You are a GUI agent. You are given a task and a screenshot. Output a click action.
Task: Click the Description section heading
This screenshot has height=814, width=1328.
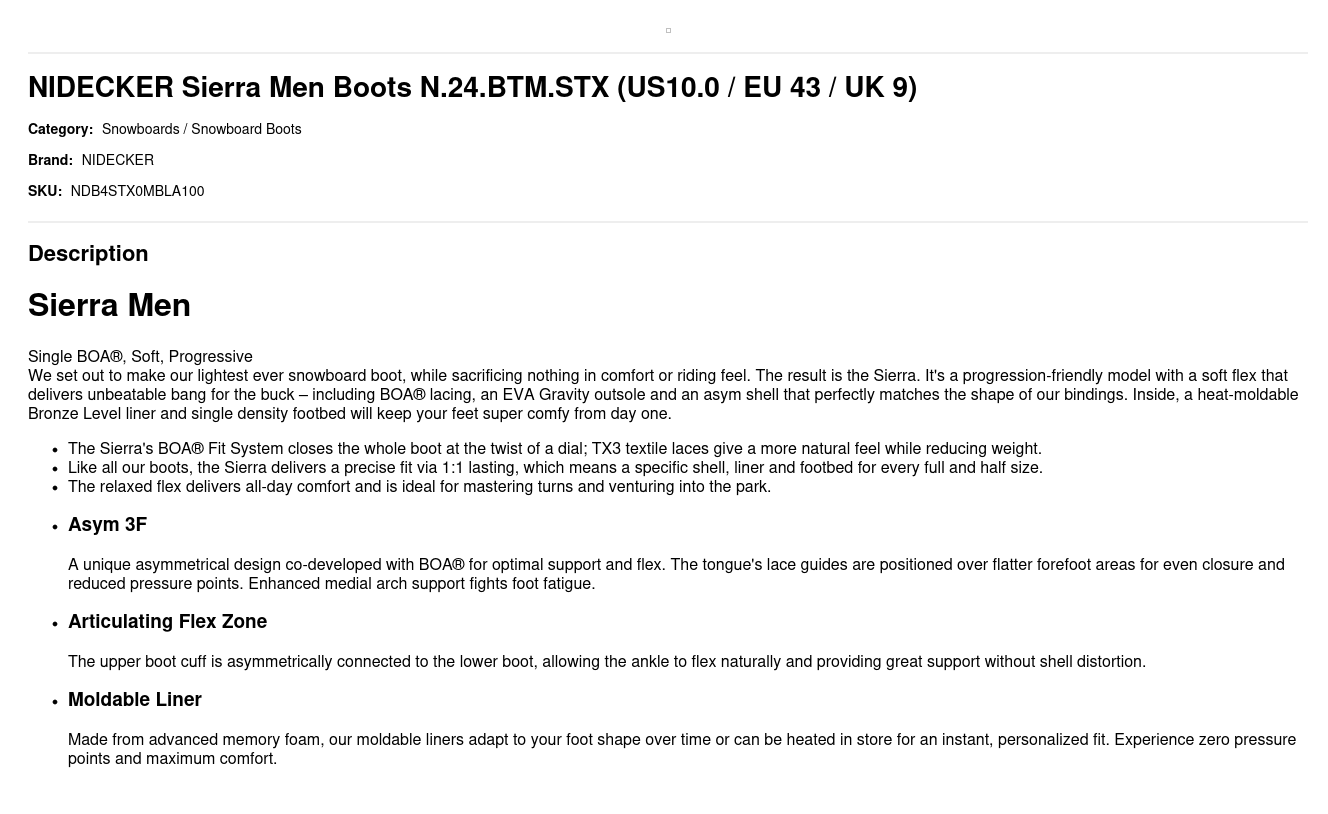click(x=88, y=254)
